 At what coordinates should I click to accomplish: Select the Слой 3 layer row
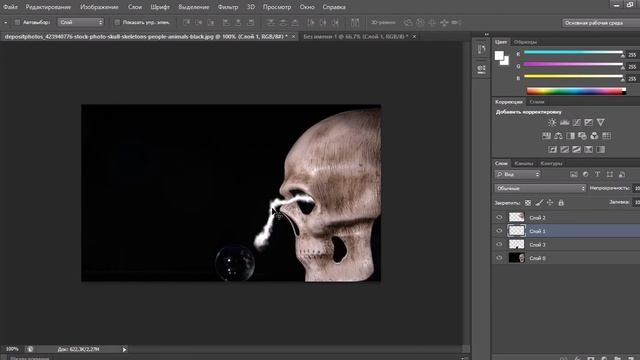[x=566, y=244]
